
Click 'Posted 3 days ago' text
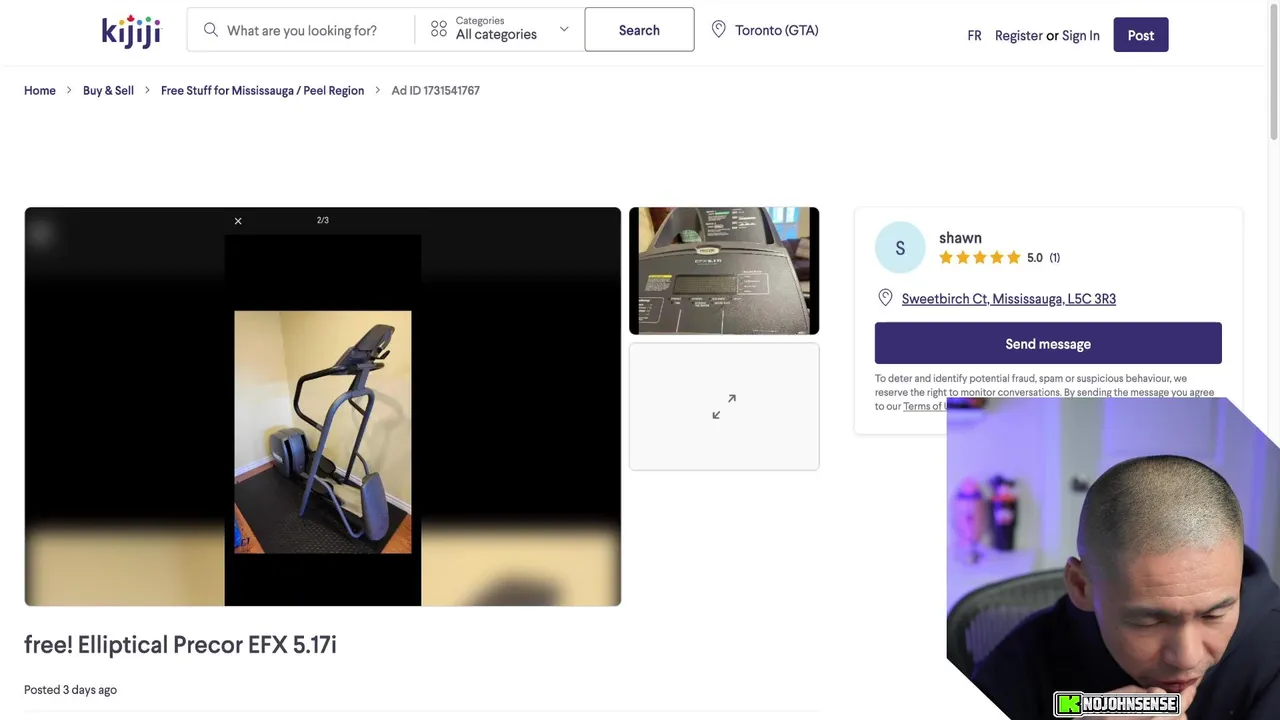pyautogui.click(x=70, y=690)
